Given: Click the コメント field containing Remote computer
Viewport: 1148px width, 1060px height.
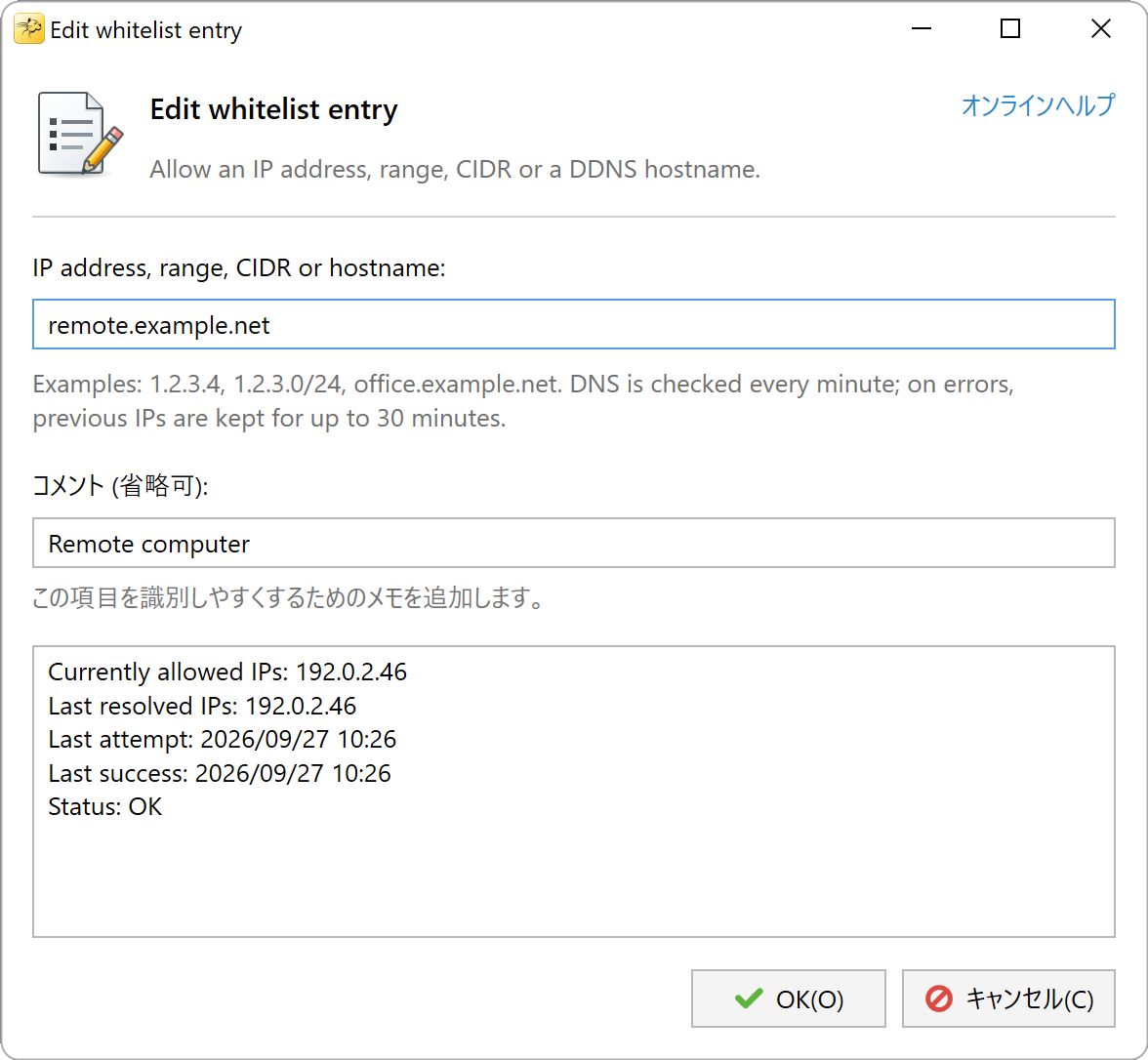Looking at the screenshot, I should (573, 543).
